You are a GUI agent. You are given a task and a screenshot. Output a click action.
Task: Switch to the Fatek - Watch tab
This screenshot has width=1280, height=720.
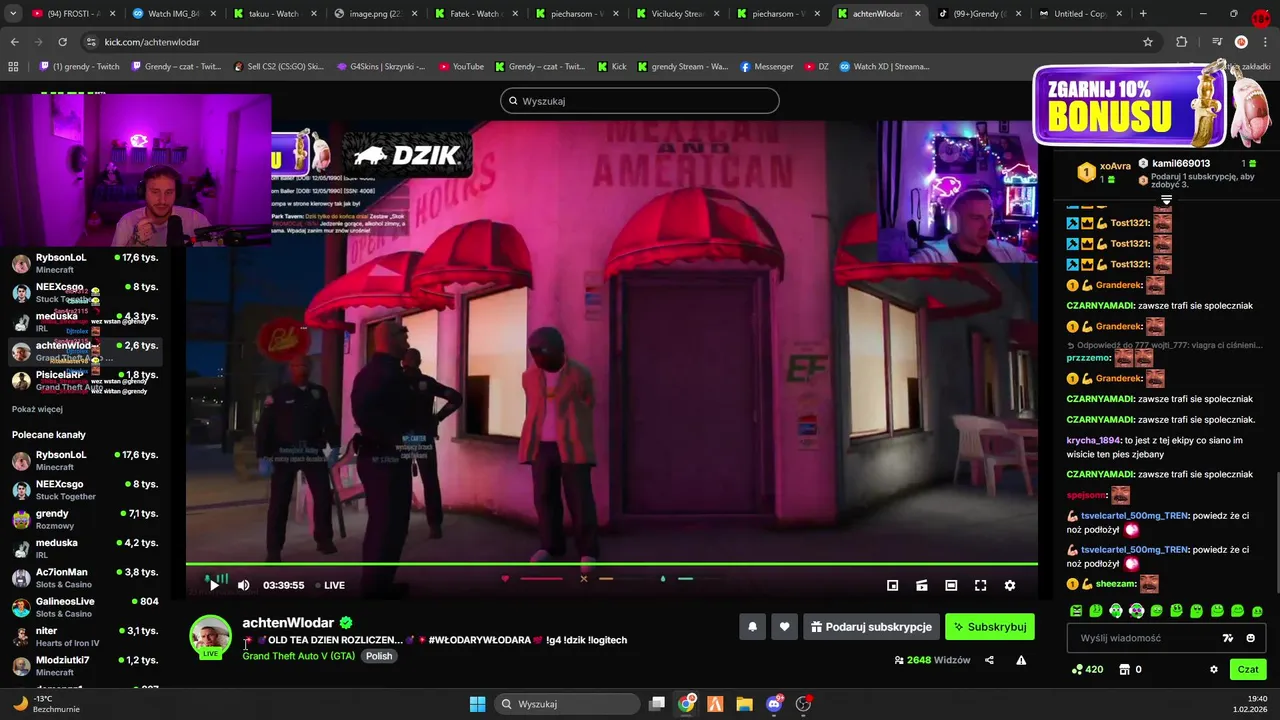[x=475, y=14]
